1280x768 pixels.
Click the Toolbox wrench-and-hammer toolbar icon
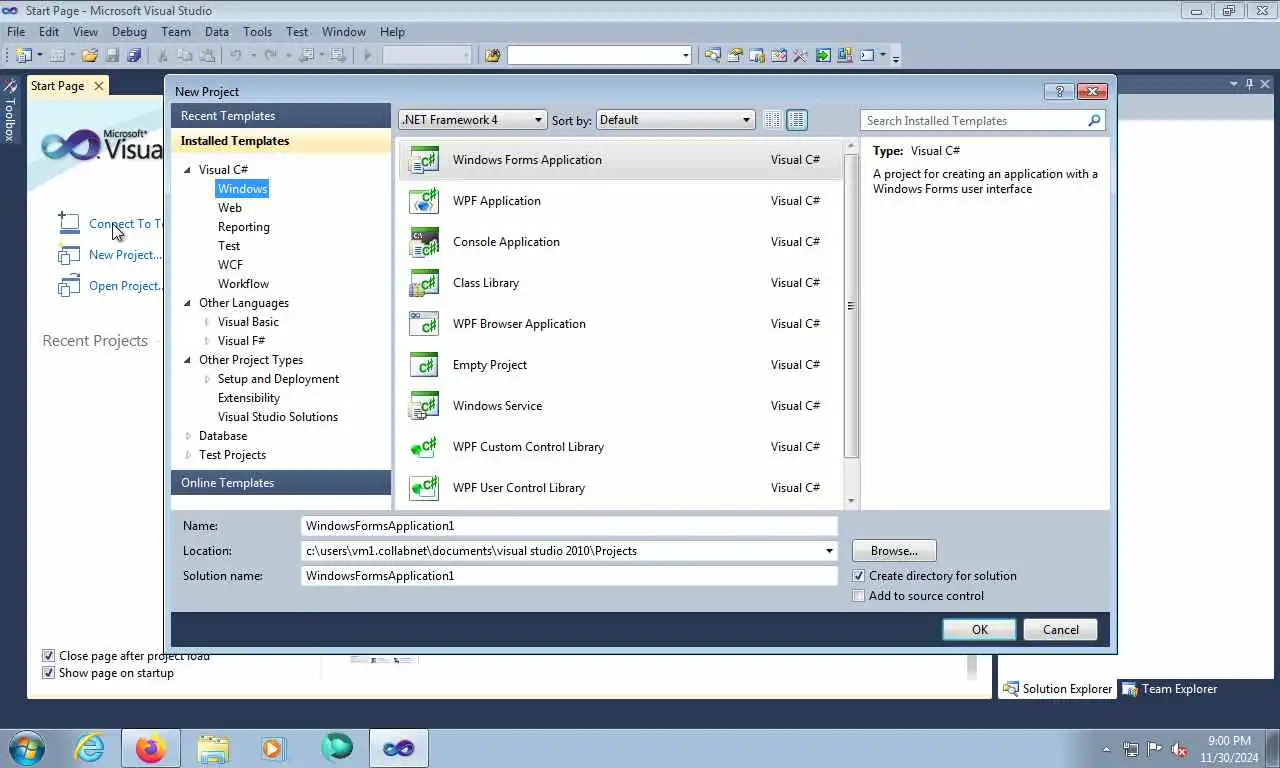[800, 55]
